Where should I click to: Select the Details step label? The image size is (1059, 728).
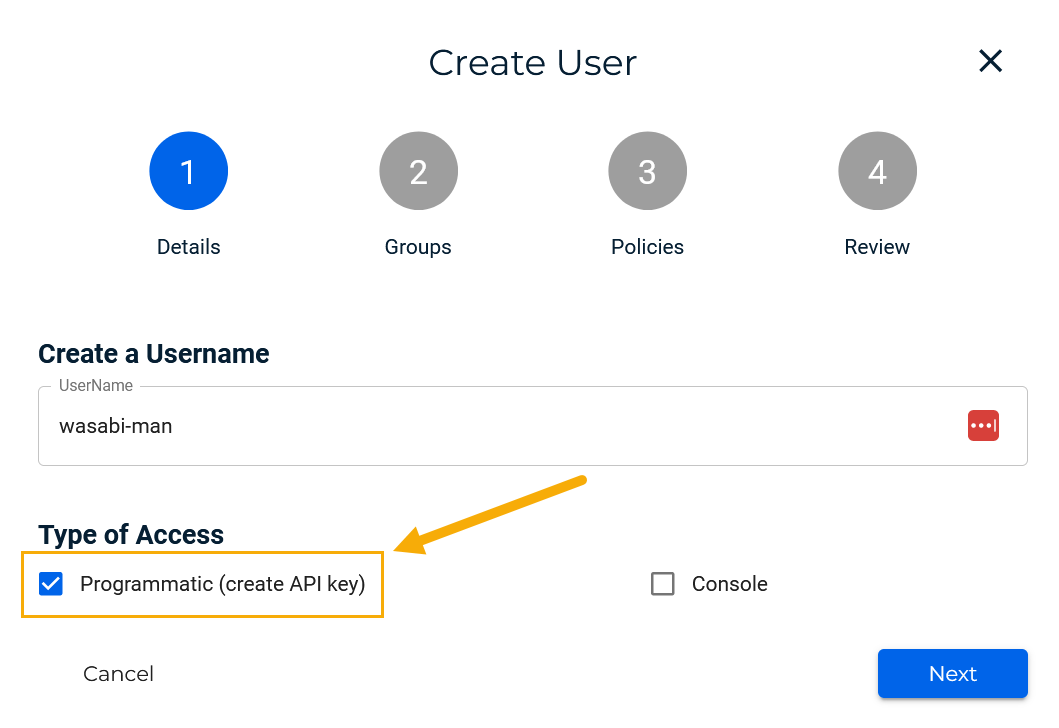point(189,247)
